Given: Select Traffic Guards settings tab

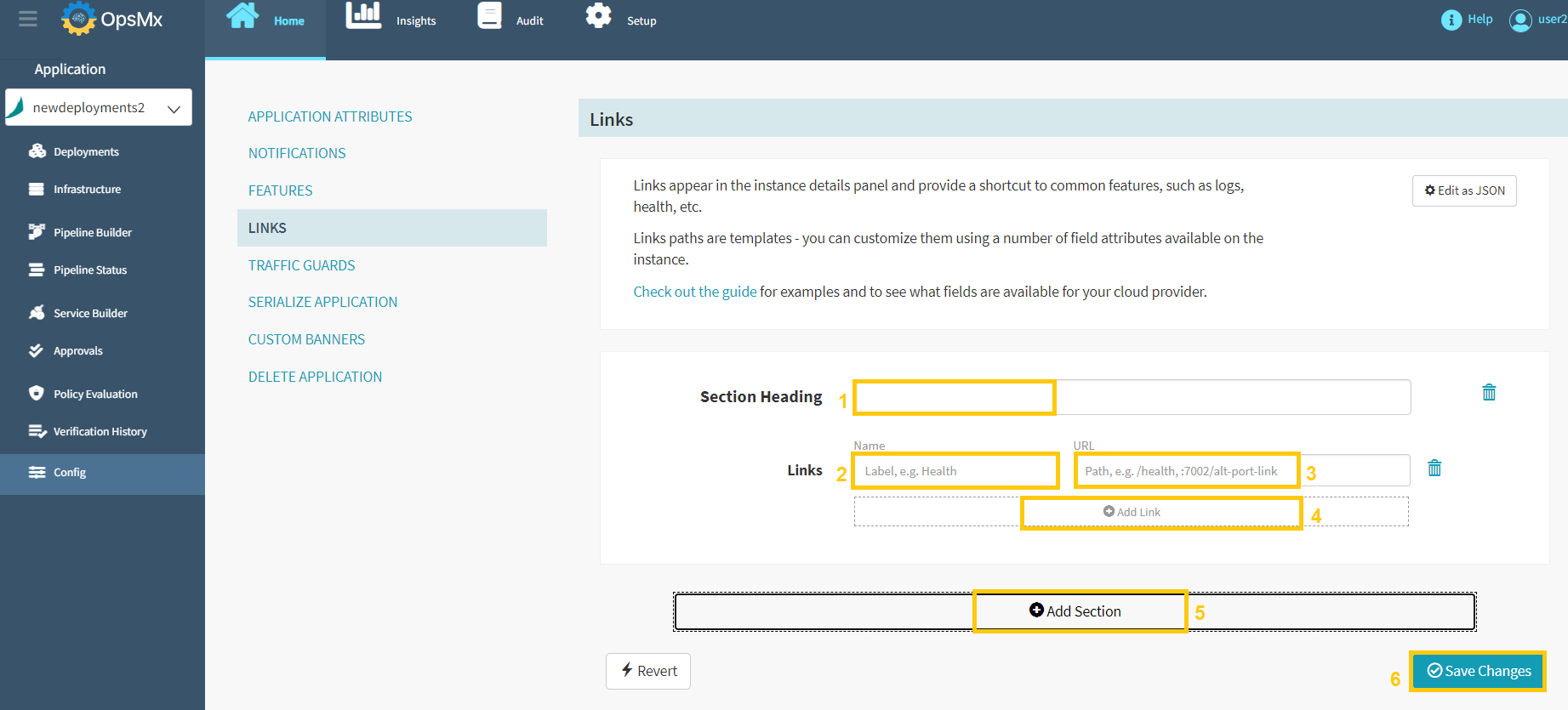Looking at the screenshot, I should pos(301,265).
